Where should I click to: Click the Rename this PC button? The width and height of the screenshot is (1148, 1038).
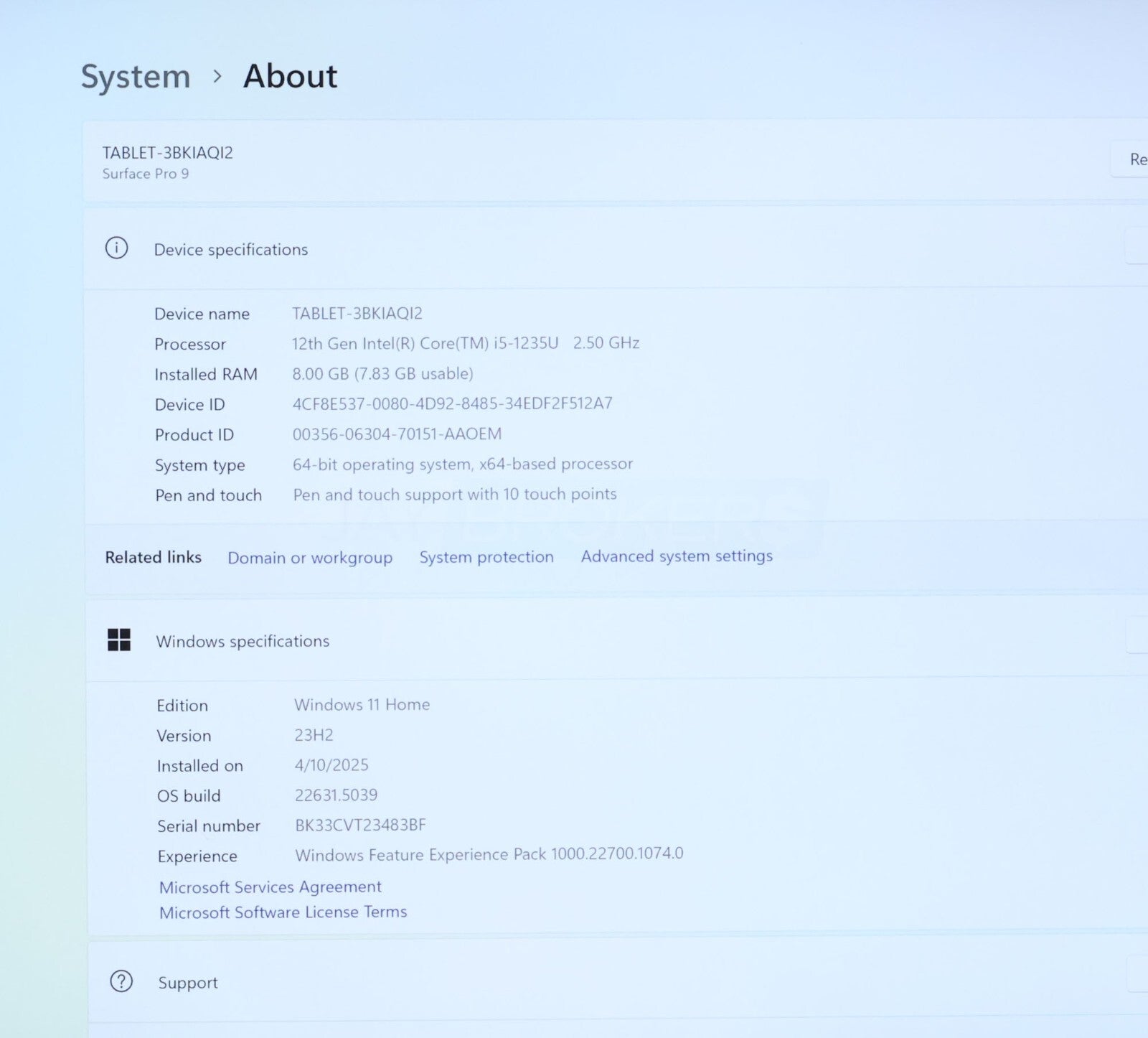1130,159
